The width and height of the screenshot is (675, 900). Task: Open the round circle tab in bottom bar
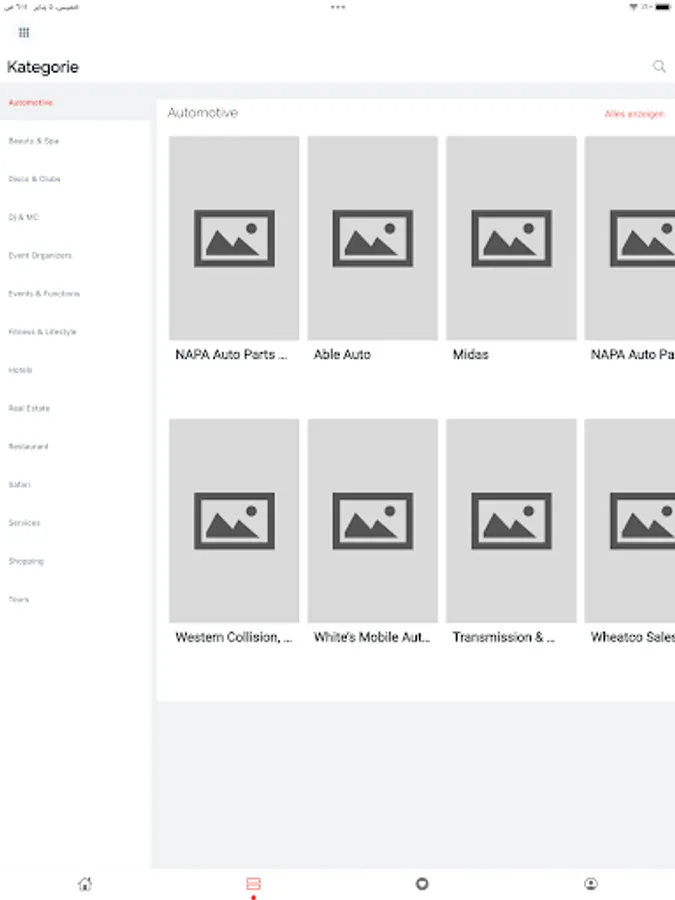(x=422, y=883)
